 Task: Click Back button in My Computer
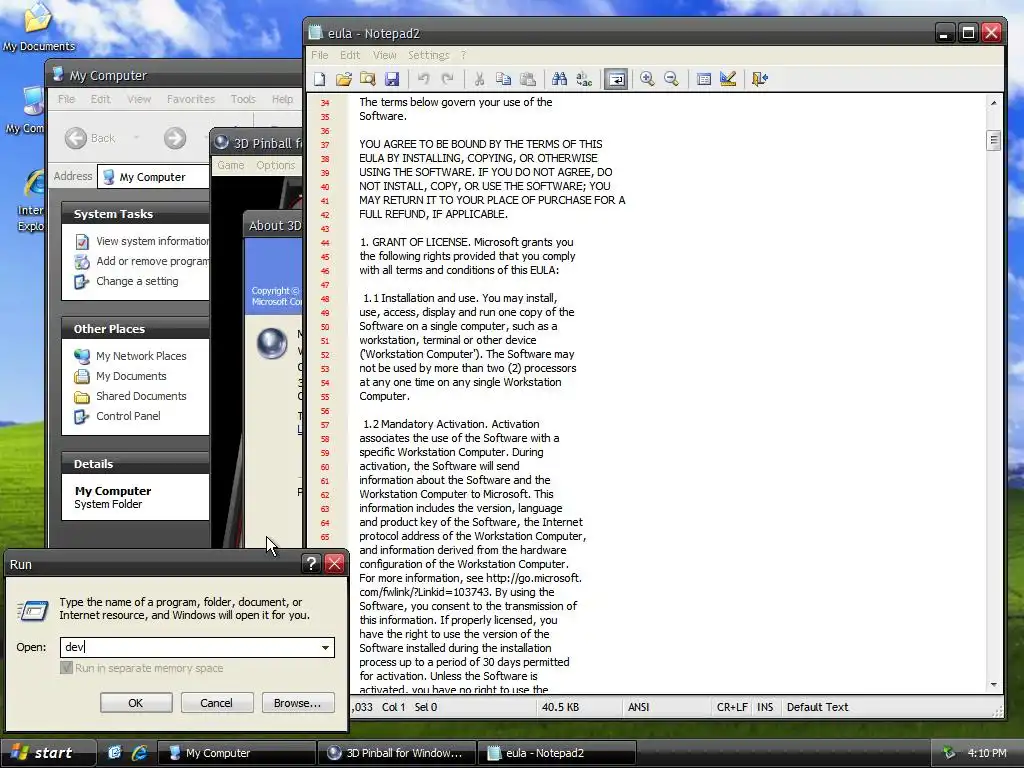point(91,138)
